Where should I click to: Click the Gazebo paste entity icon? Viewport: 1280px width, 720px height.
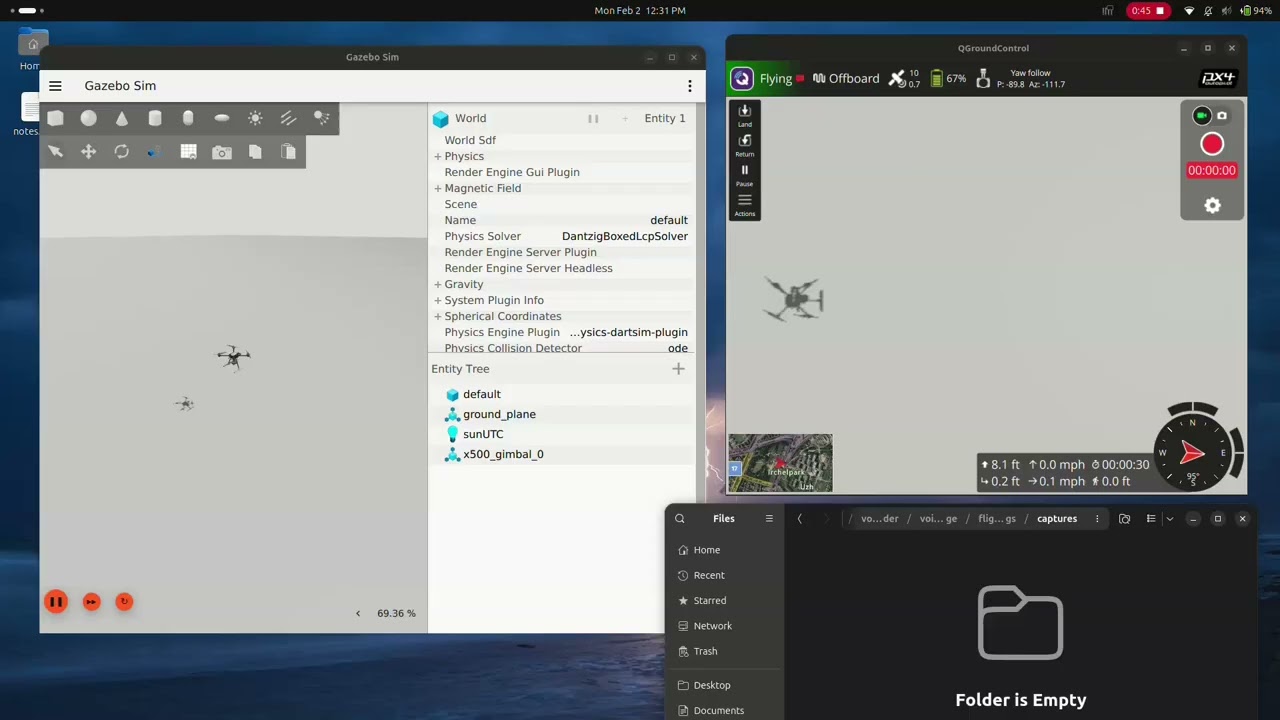(x=288, y=152)
